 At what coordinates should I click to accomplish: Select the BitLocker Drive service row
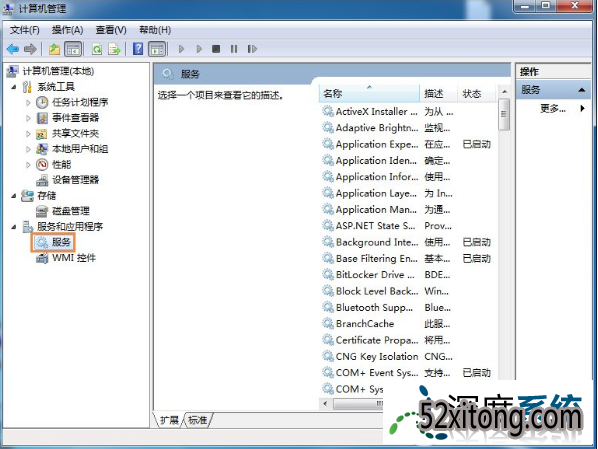coord(407,275)
